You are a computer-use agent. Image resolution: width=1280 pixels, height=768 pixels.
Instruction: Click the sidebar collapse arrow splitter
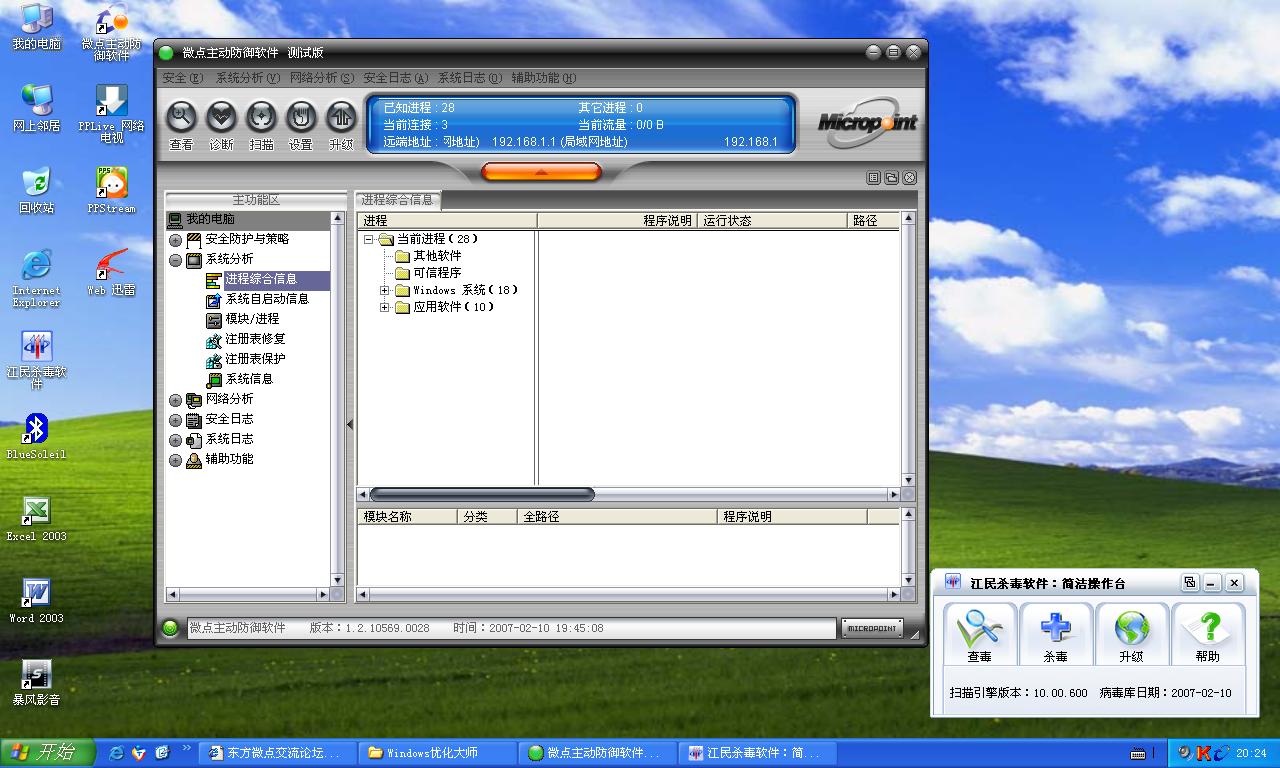click(349, 425)
